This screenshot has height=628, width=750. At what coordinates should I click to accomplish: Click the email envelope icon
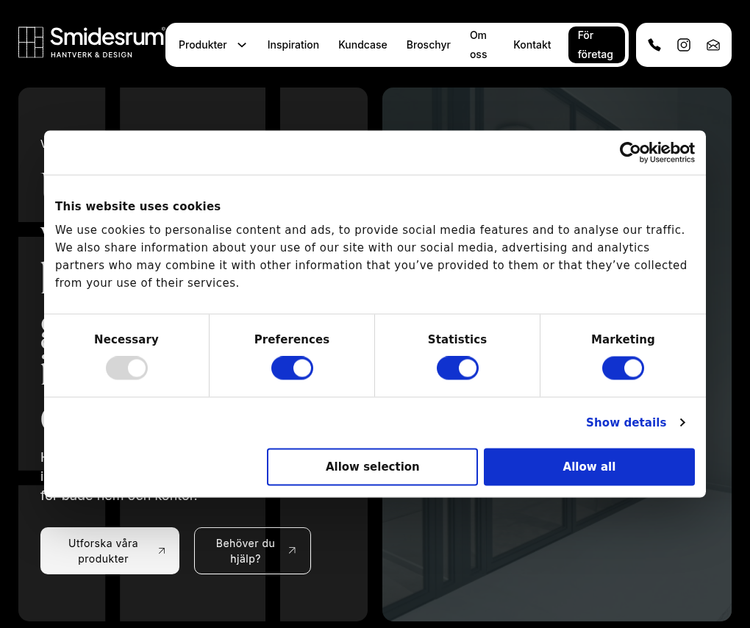point(713,45)
